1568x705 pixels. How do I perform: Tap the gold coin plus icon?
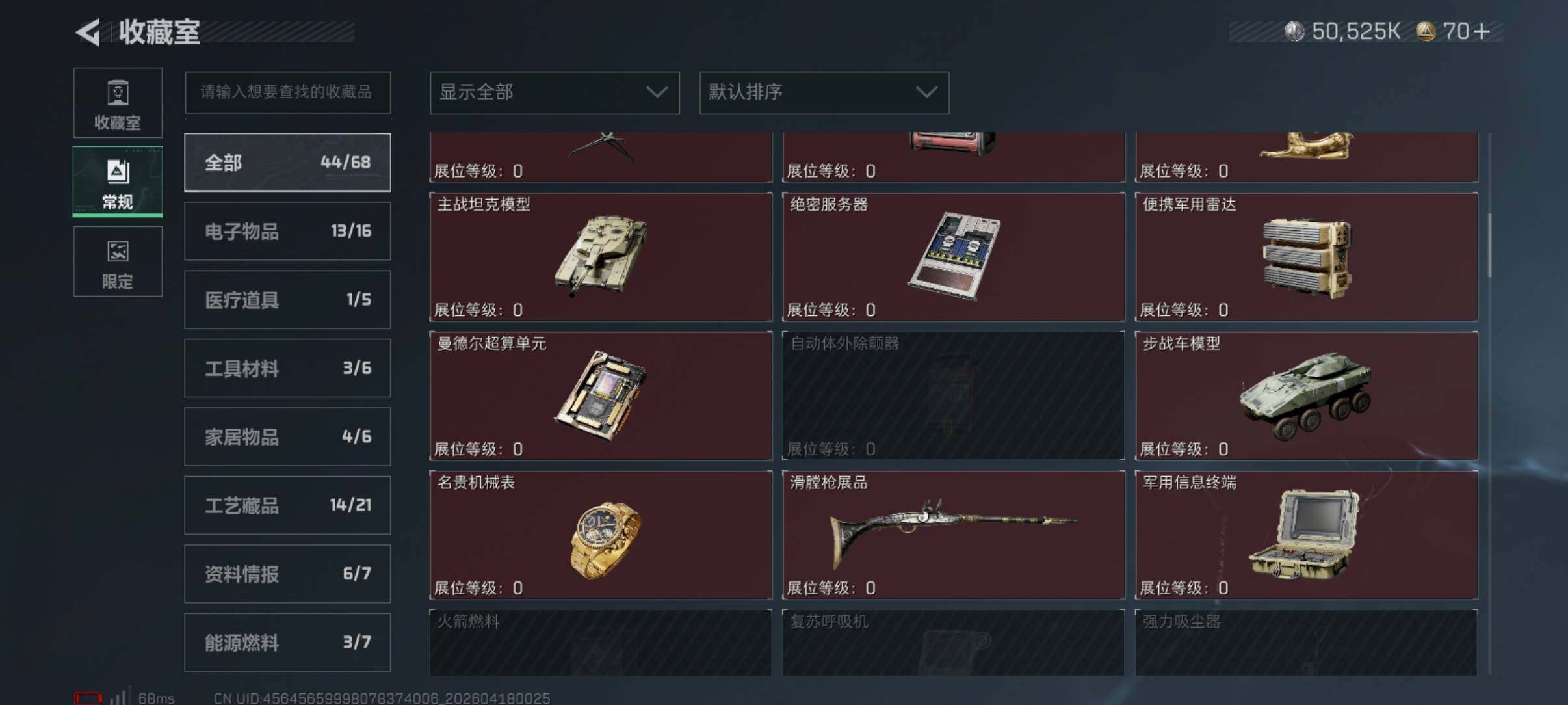click(1482, 31)
